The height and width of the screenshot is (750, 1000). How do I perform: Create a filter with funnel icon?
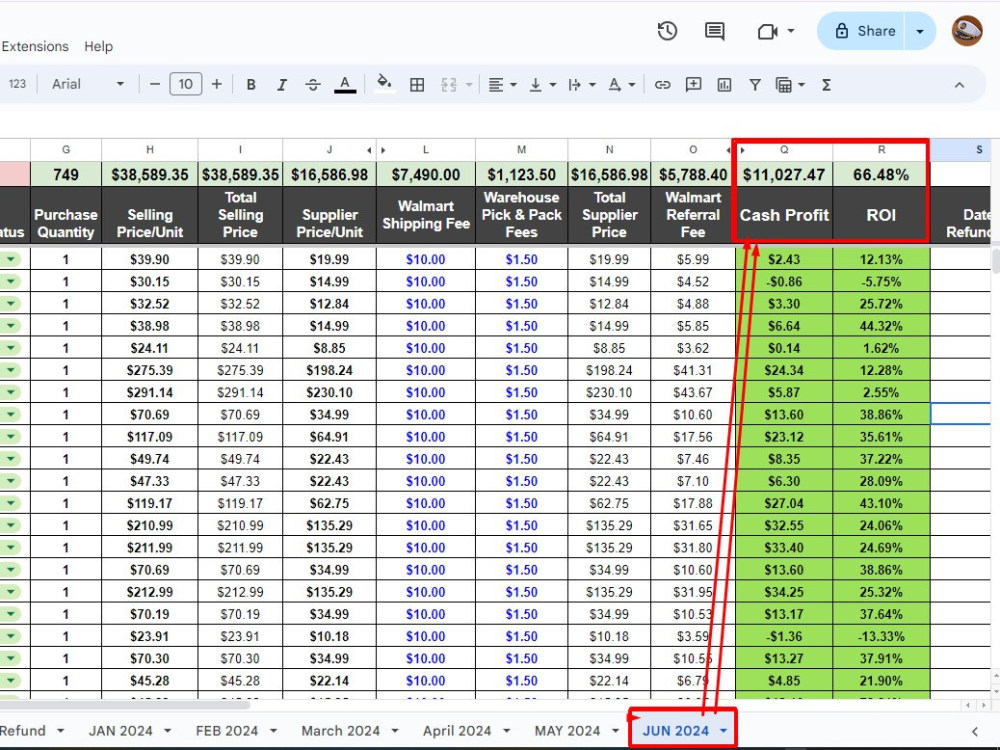pyautogui.click(x=754, y=84)
